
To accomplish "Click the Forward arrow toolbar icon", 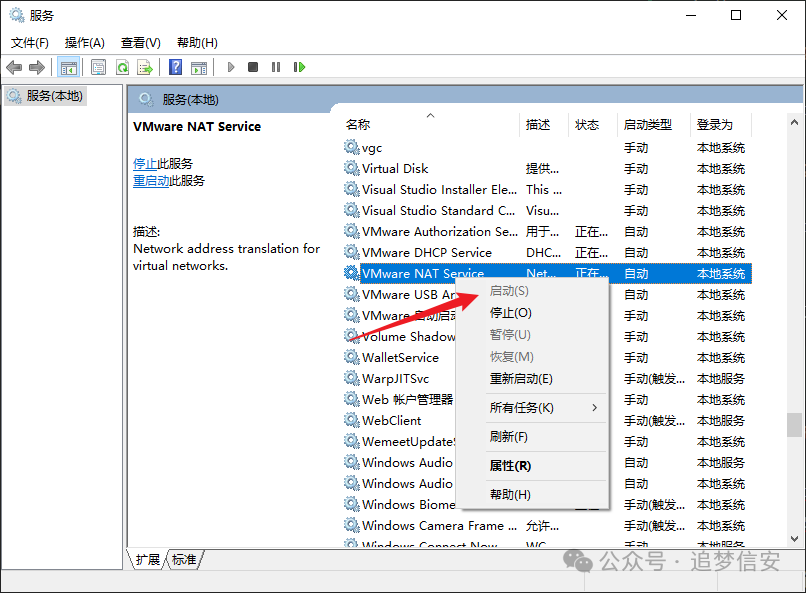I will (37, 67).
